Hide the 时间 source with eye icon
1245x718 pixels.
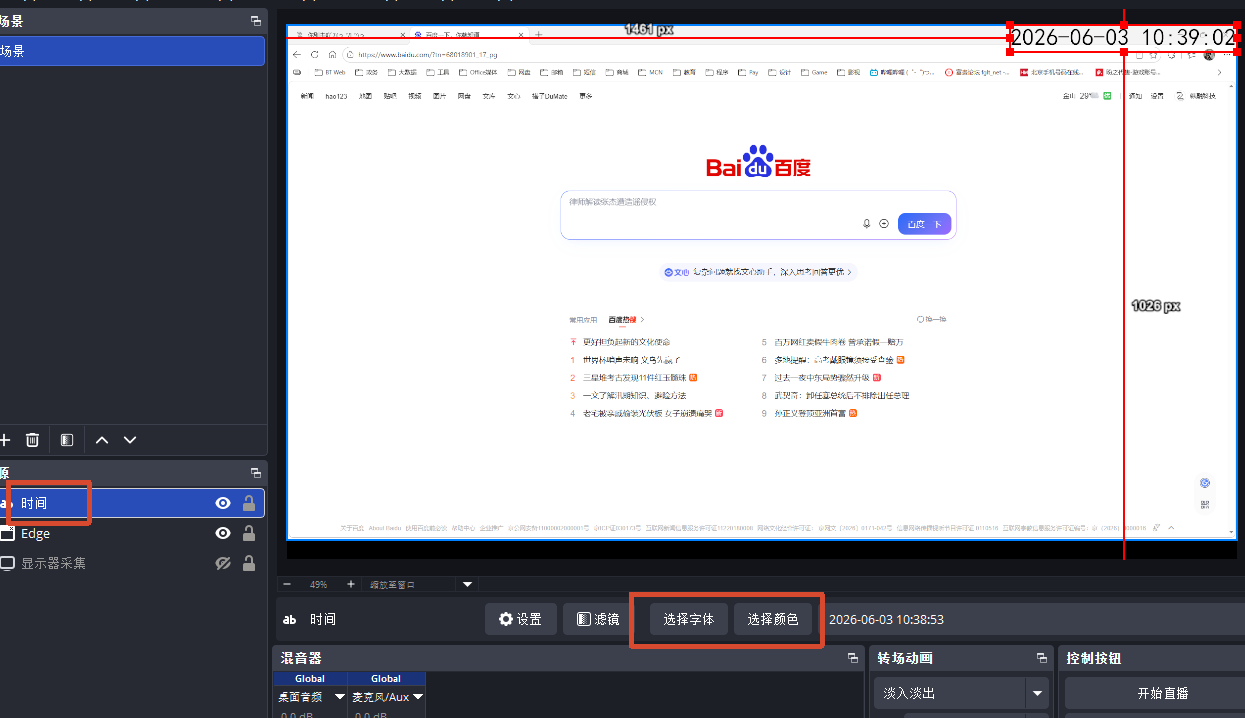[223, 504]
